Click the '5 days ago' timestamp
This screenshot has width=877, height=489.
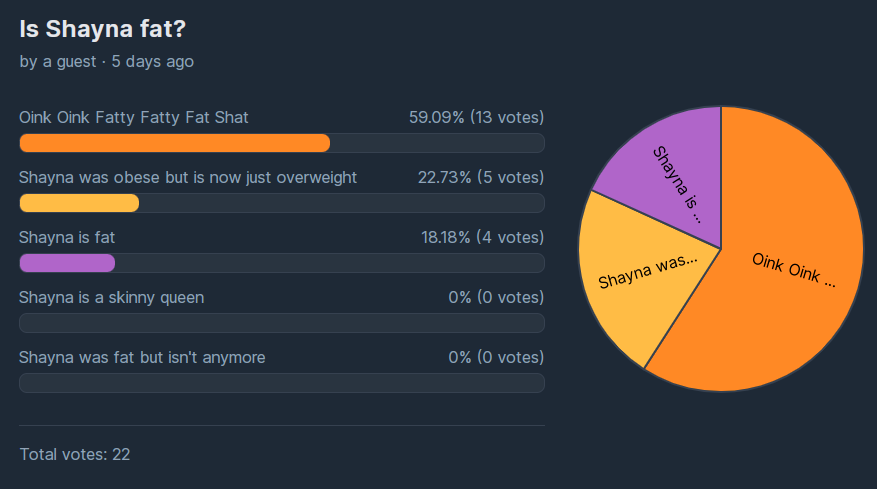pyautogui.click(x=153, y=62)
